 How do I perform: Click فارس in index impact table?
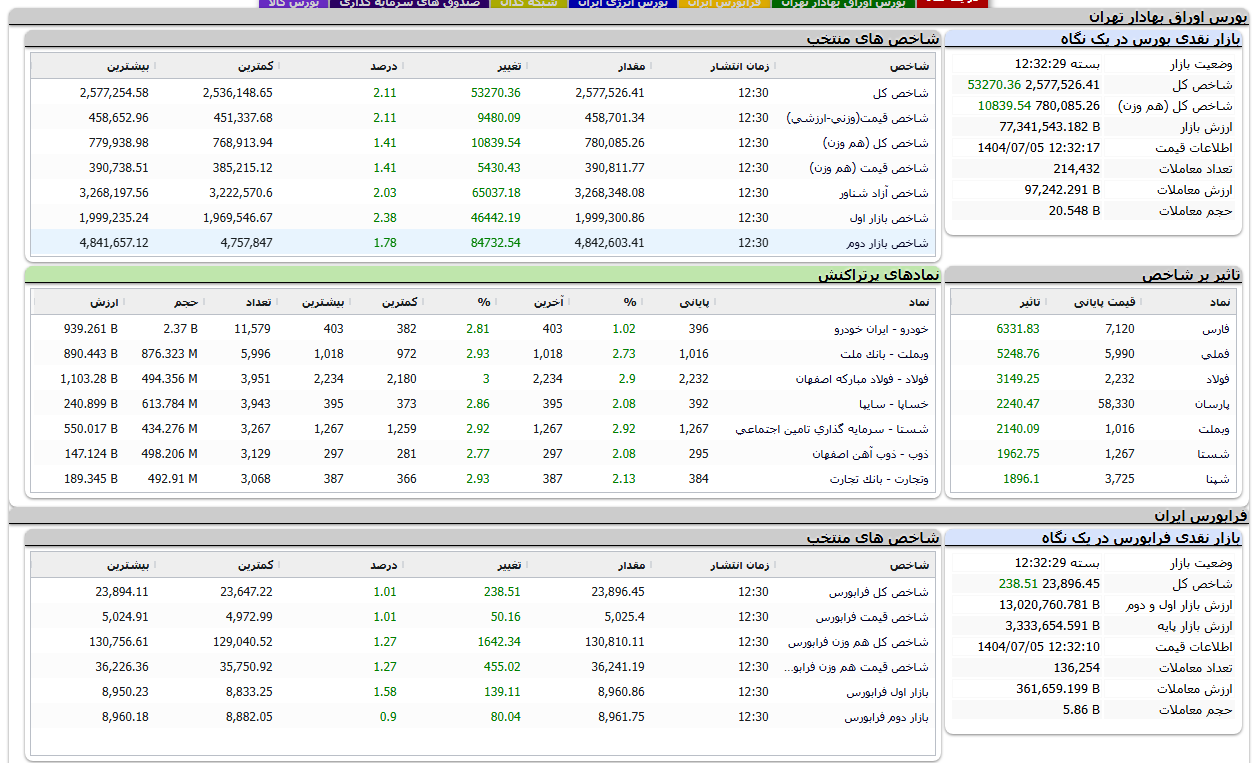(1215, 329)
